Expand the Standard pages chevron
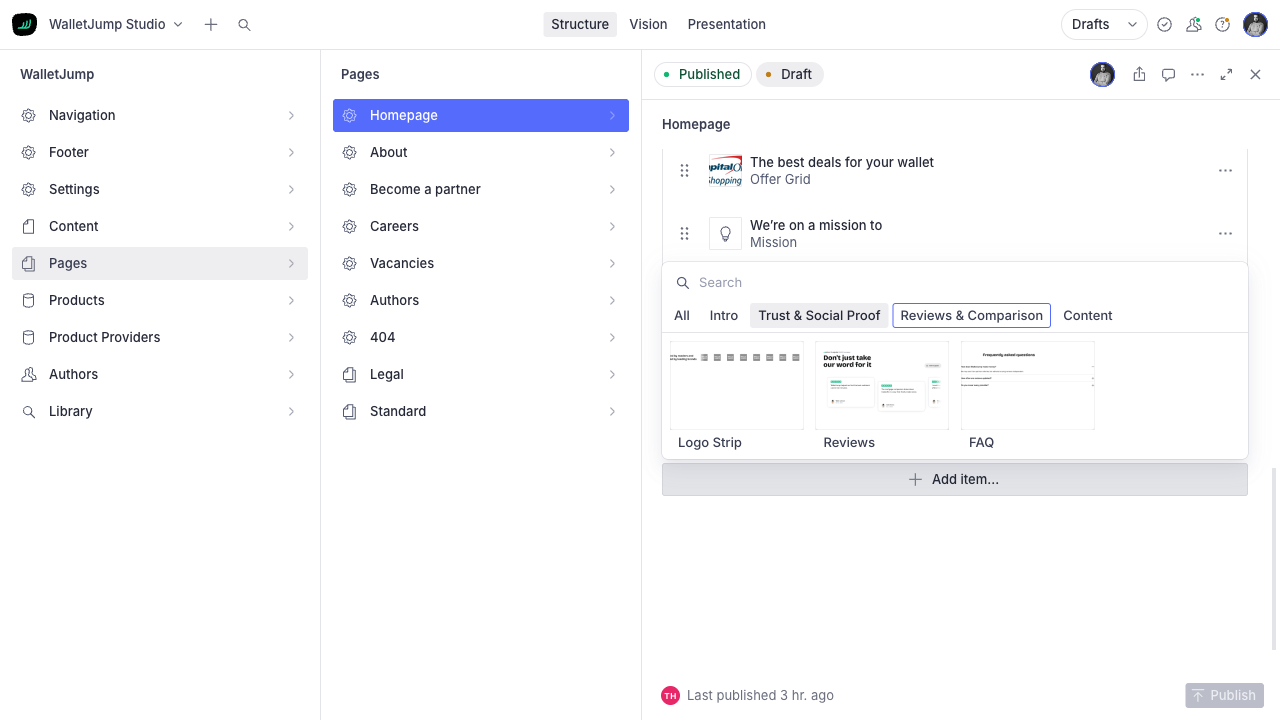1280x720 pixels. [x=612, y=411]
